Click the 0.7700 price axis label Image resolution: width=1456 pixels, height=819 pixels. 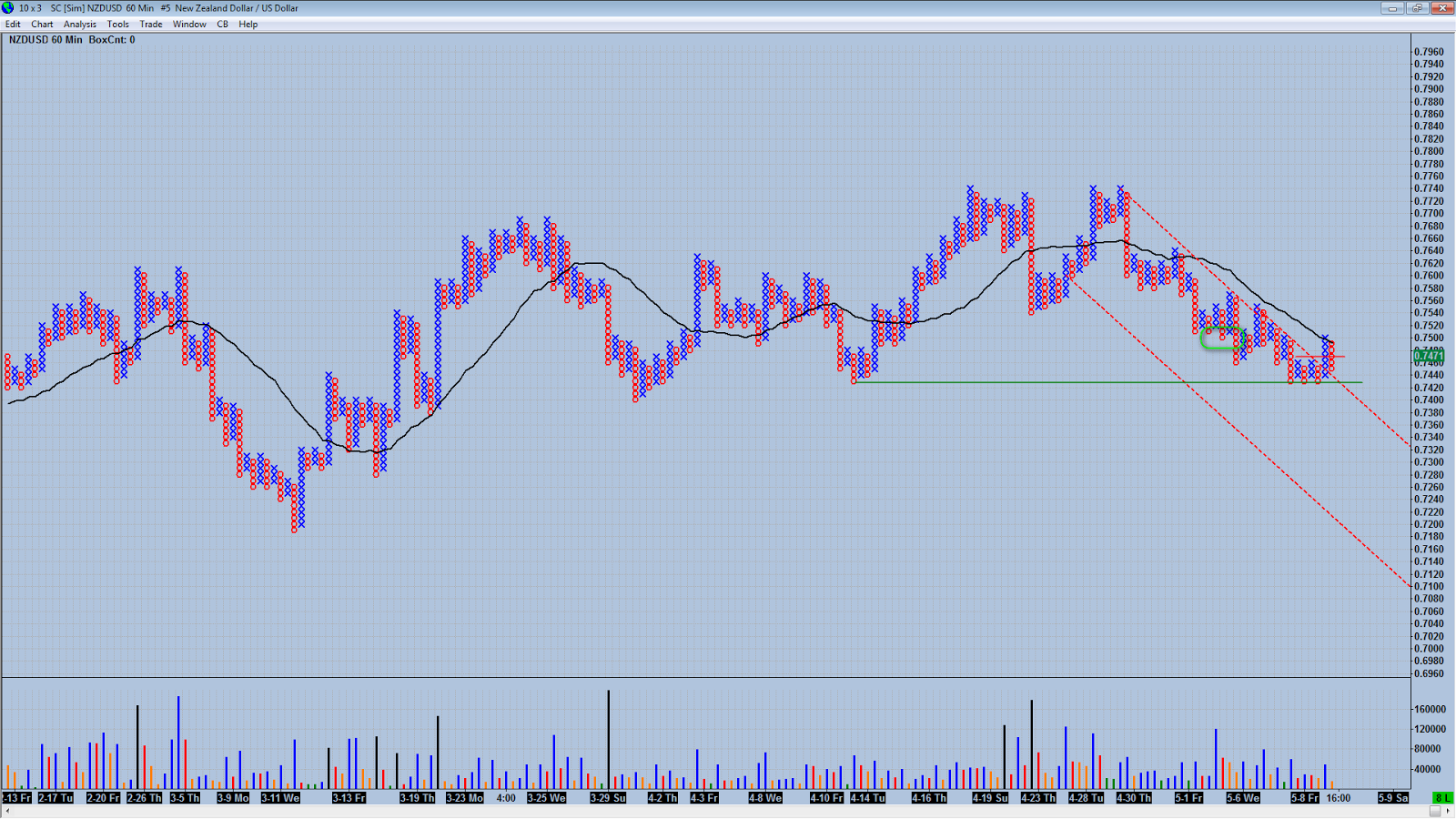pyautogui.click(x=1429, y=214)
